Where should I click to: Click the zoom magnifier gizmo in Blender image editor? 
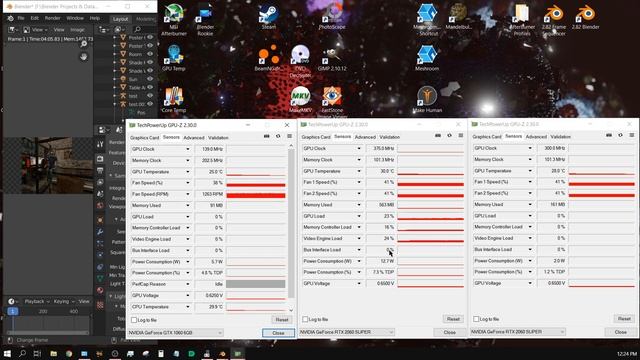click(84, 44)
